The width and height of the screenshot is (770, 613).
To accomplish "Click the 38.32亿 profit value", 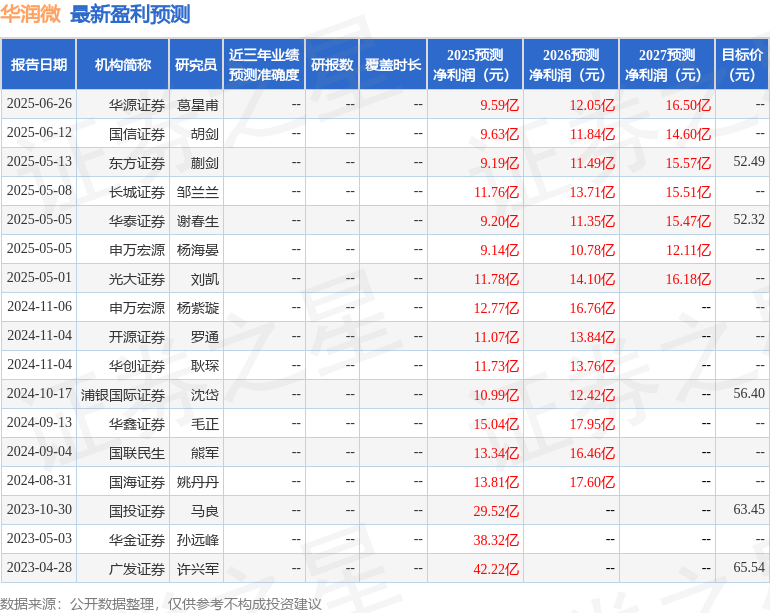I will (x=496, y=540).
